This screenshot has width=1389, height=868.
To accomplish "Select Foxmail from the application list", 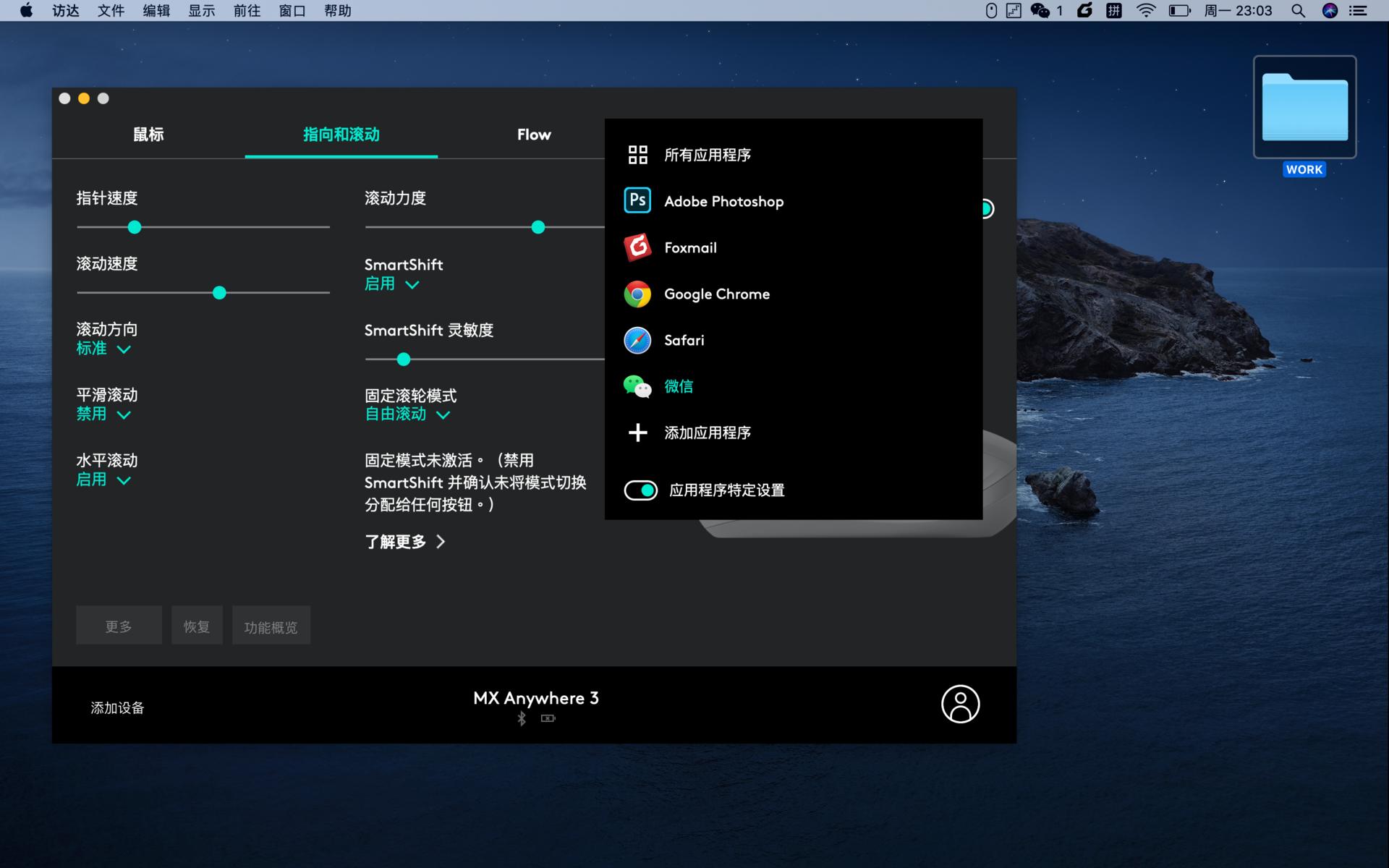I will 690,247.
